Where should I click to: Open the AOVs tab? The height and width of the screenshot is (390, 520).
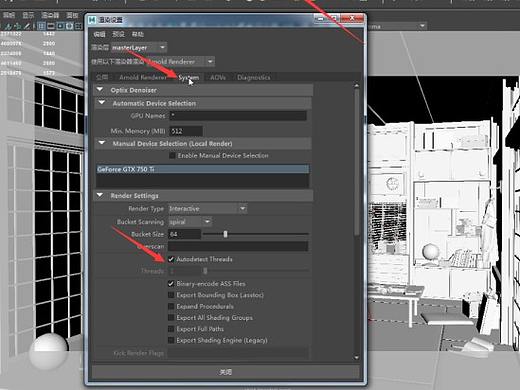[x=218, y=77]
